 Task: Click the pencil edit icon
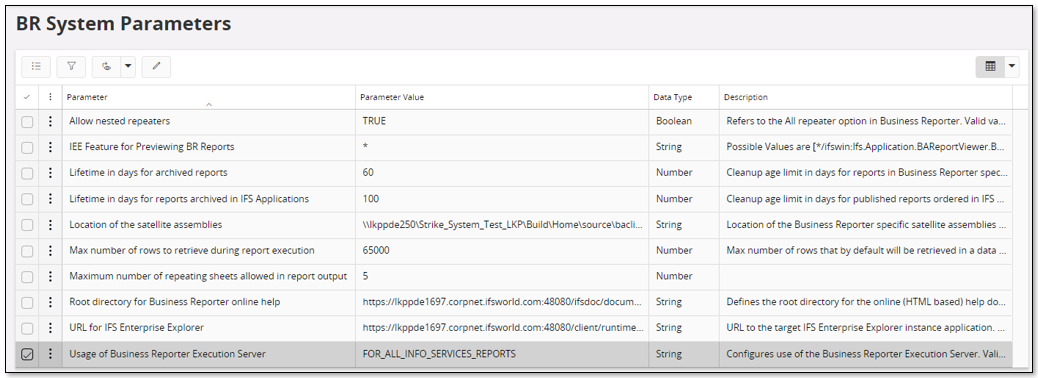point(156,66)
